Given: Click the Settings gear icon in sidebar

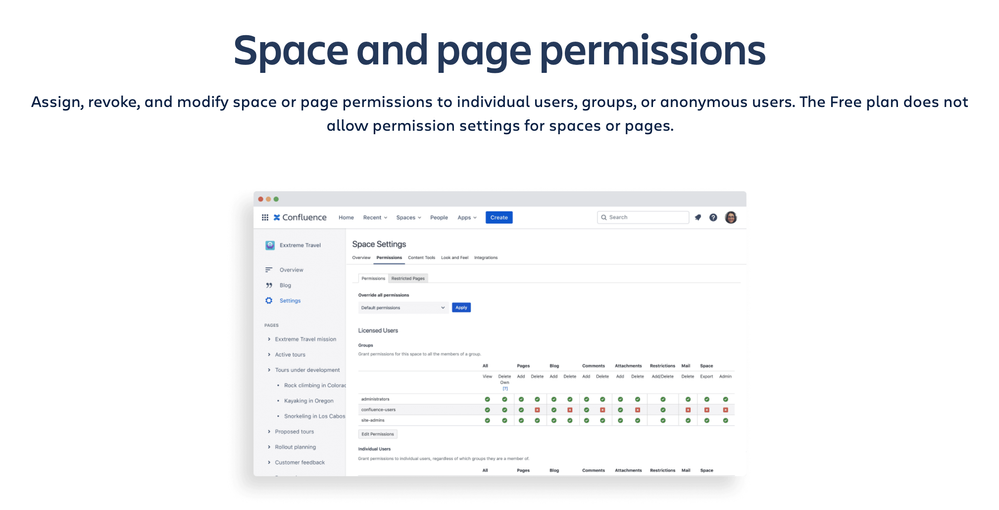Looking at the screenshot, I should click(x=269, y=300).
